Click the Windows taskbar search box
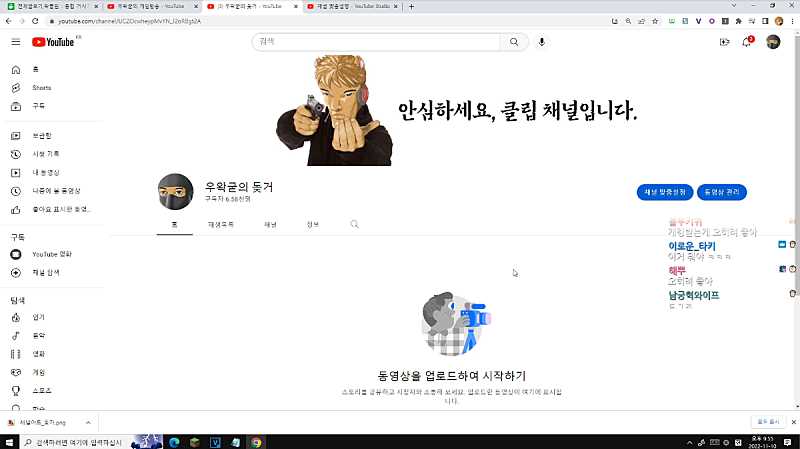Viewport: 800px width, 449px height. (74, 442)
